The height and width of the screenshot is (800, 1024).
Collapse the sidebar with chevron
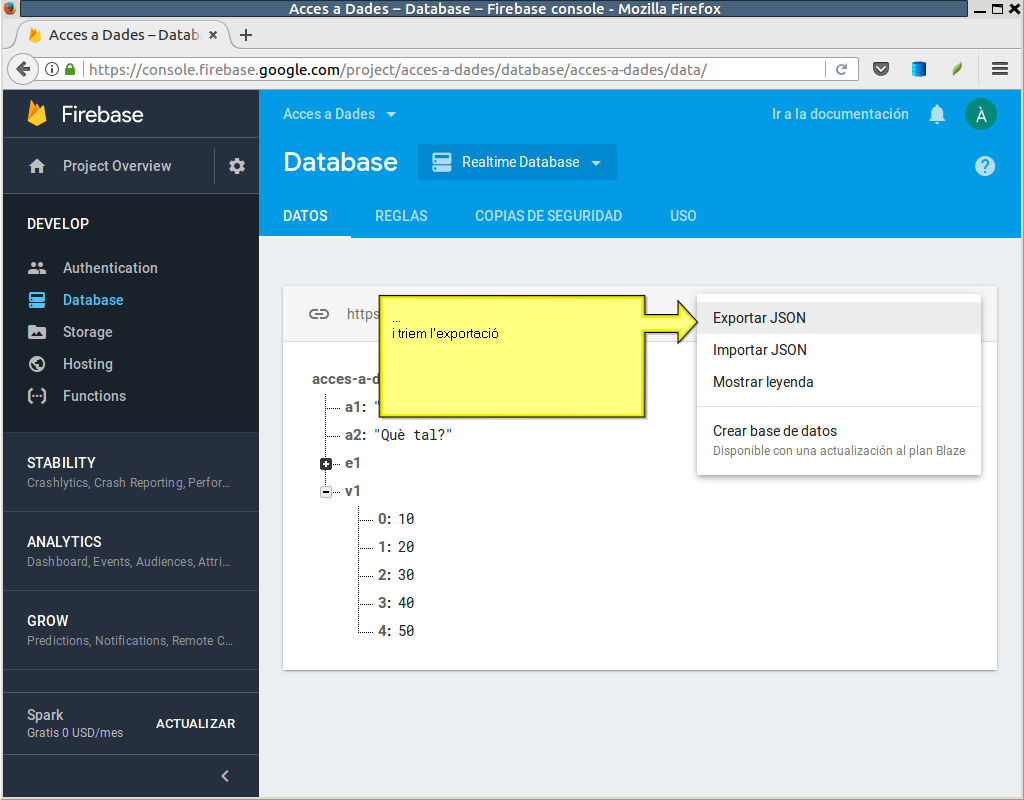pos(225,776)
